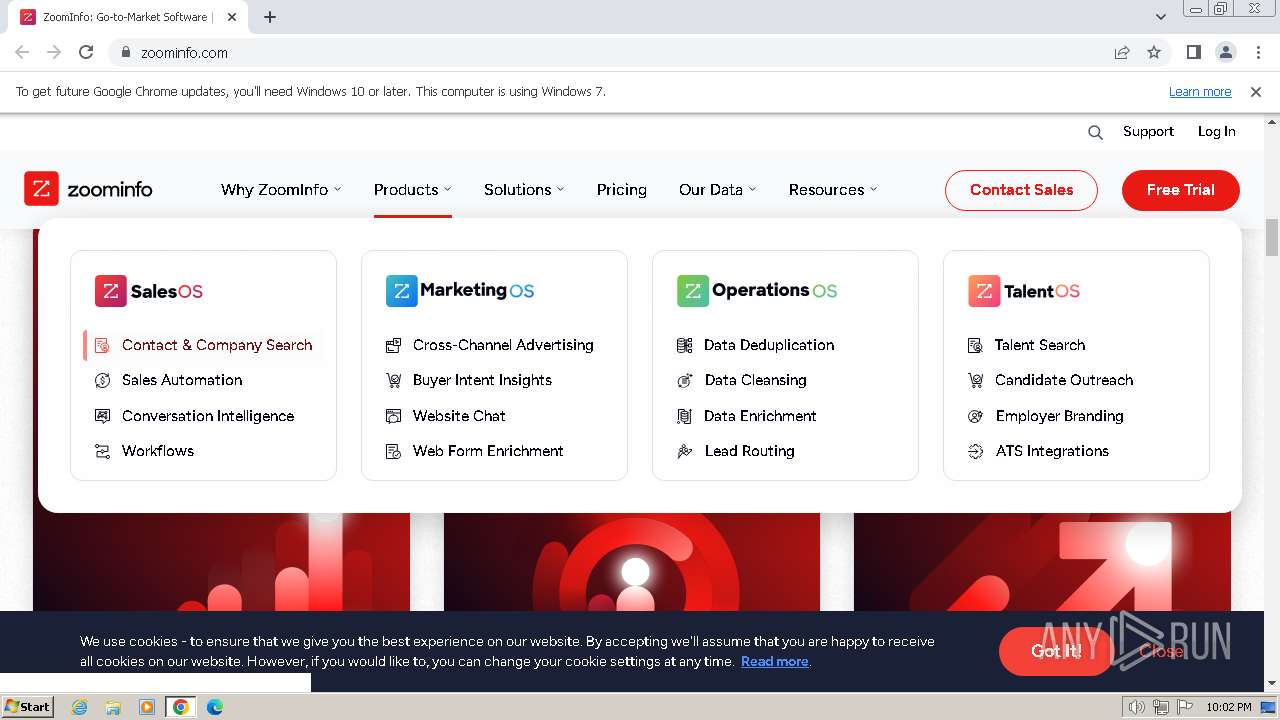The width and height of the screenshot is (1280, 720).
Task: Expand the Our Data menu
Action: click(717, 189)
